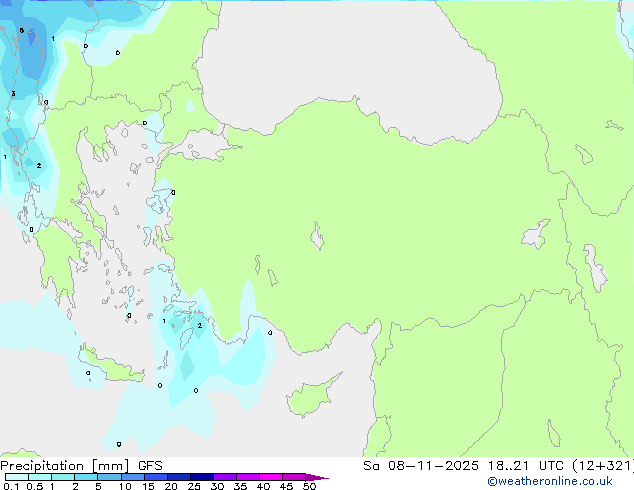Click the date text '08-11-2025'
Screen dimensions: 634x490
point(433,466)
